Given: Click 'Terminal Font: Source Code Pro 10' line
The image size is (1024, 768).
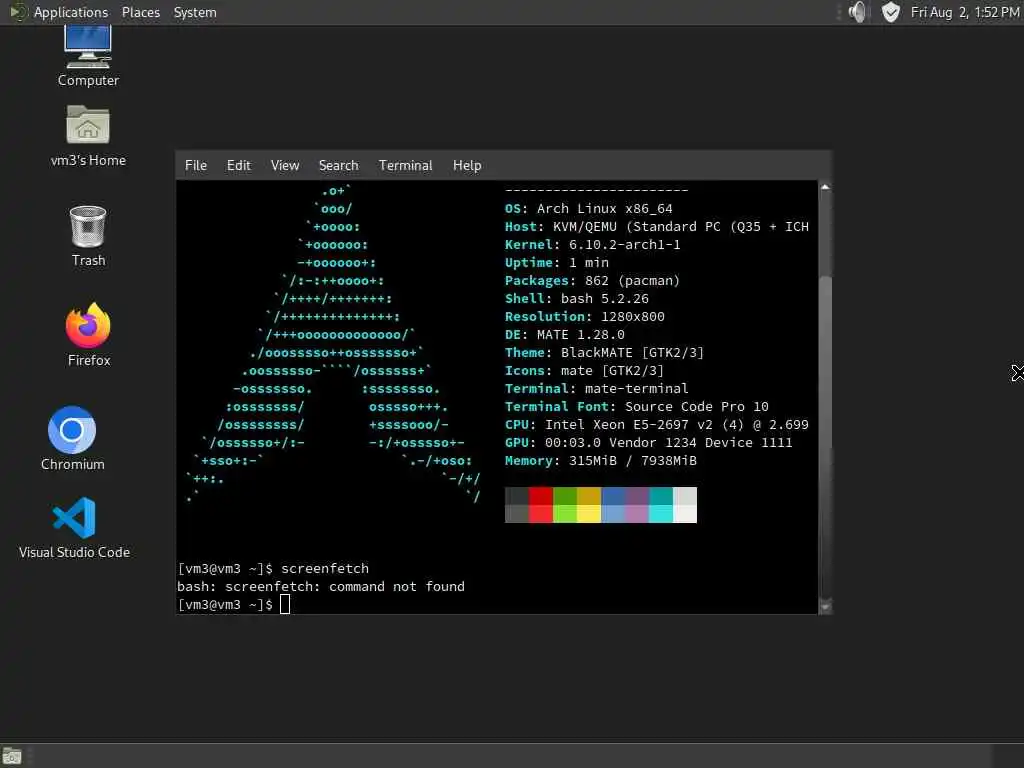Looking at the screenshot, I should coord(637,406).
